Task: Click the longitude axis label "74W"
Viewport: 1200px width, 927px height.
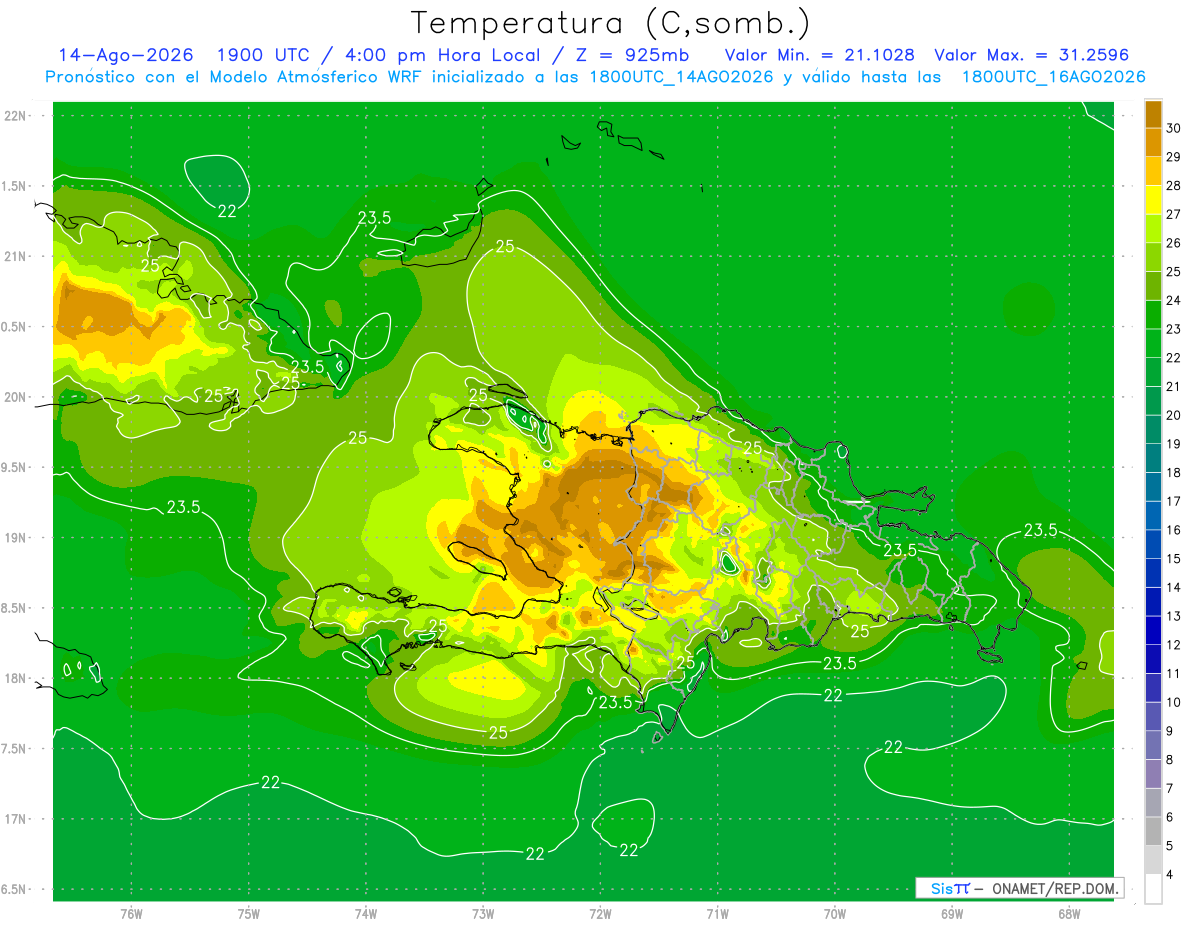Action: click(x=366, y=914)
